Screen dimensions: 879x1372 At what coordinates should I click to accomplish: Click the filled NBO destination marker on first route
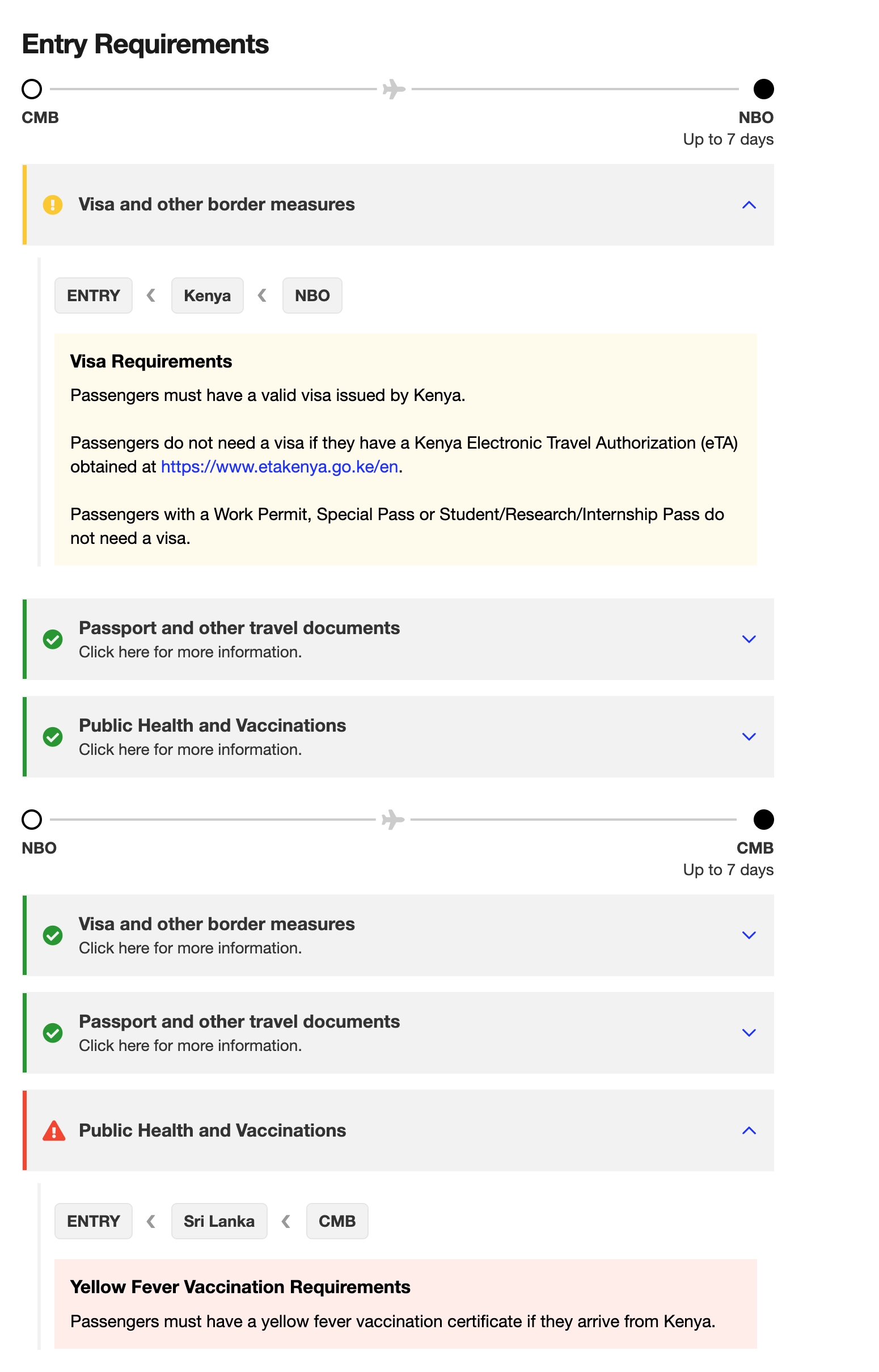(x=764, y=89)
